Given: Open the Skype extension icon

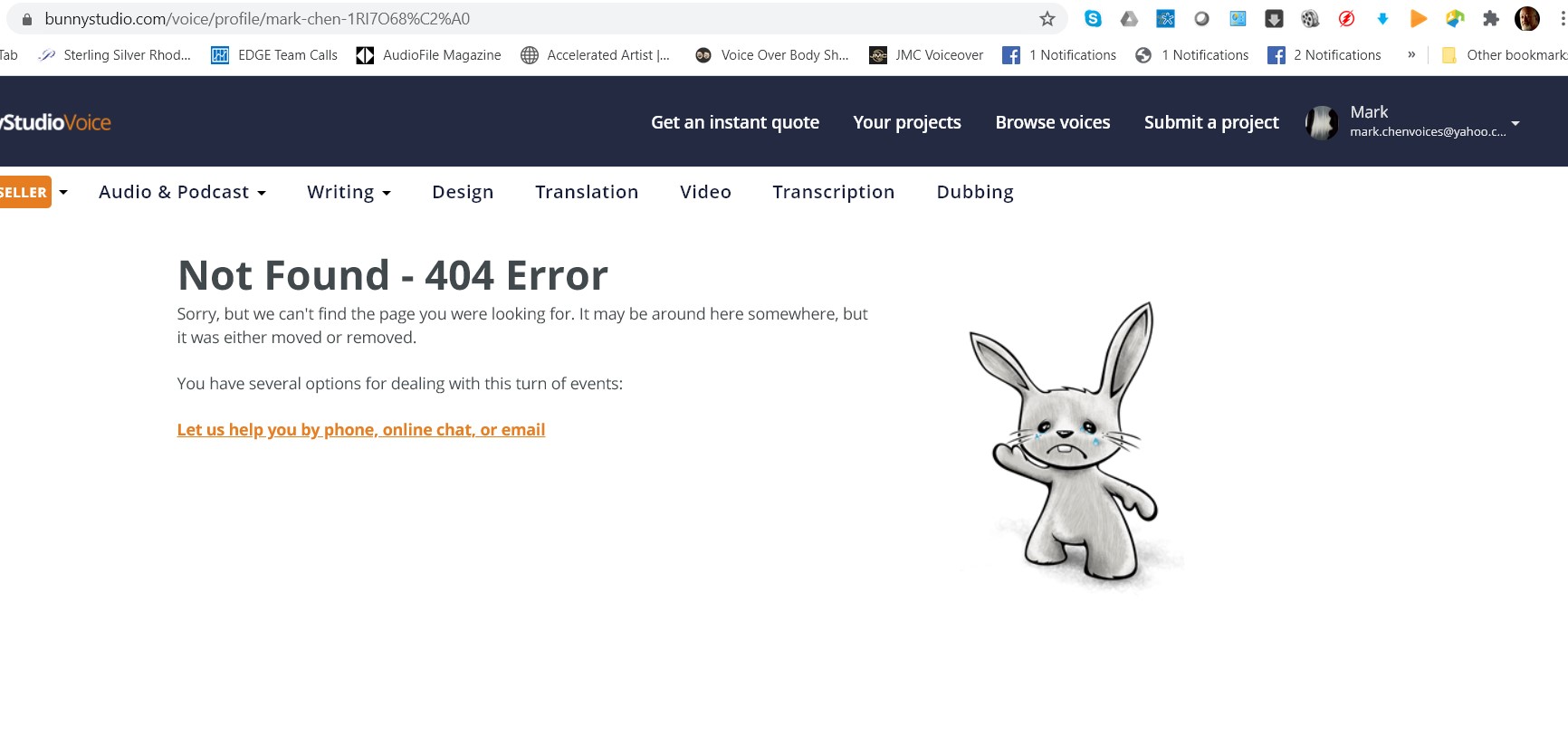Looking at the screenshot, I should 1093,19.
